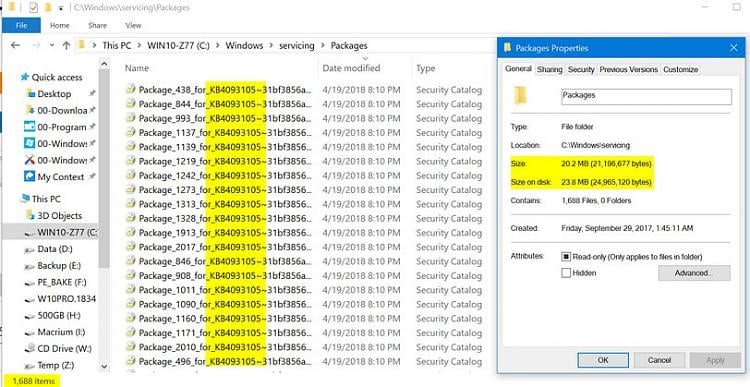Switch to the Customize tab in Properties
The width and height of the screenshot is (750, 387).
point(680,69)
